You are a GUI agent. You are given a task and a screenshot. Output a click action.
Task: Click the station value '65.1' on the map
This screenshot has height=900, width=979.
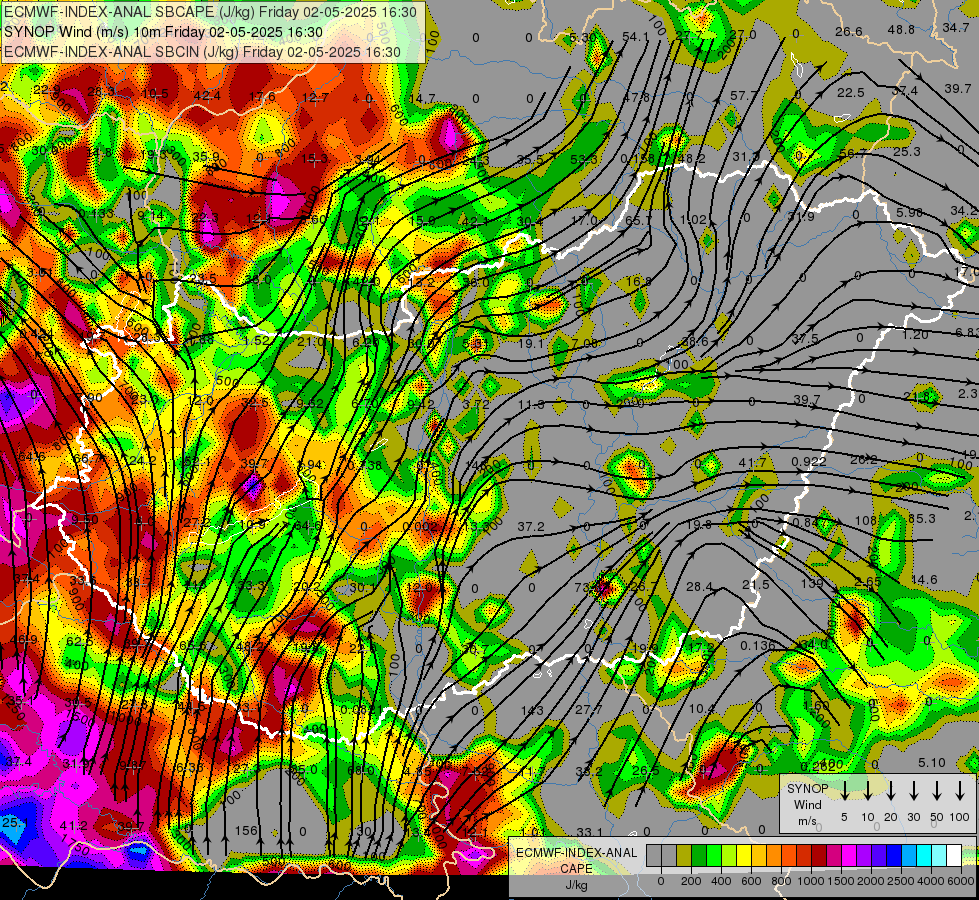(637, 220)
